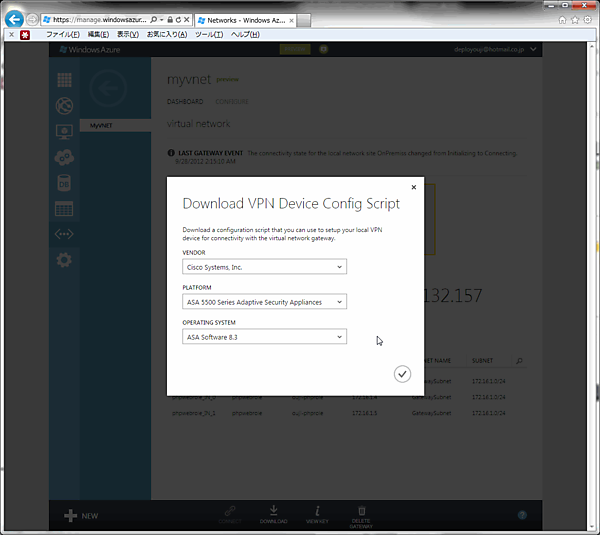Open the Platform dropdown for ASA 5500 Series
The height and width of the screenshot is (535, 600).
[x=264, y=302]
